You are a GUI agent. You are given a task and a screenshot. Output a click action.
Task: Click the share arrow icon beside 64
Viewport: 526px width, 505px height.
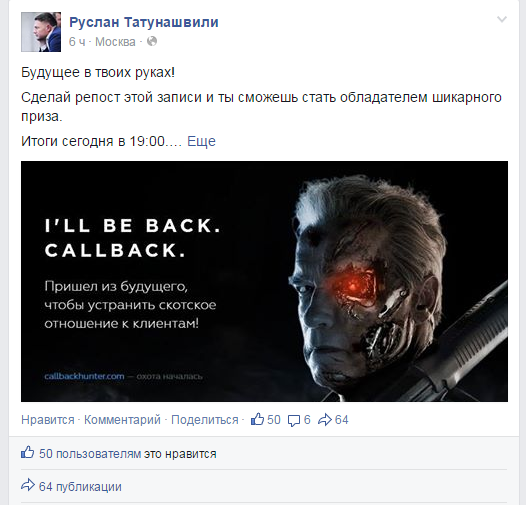tap(325, 420)
